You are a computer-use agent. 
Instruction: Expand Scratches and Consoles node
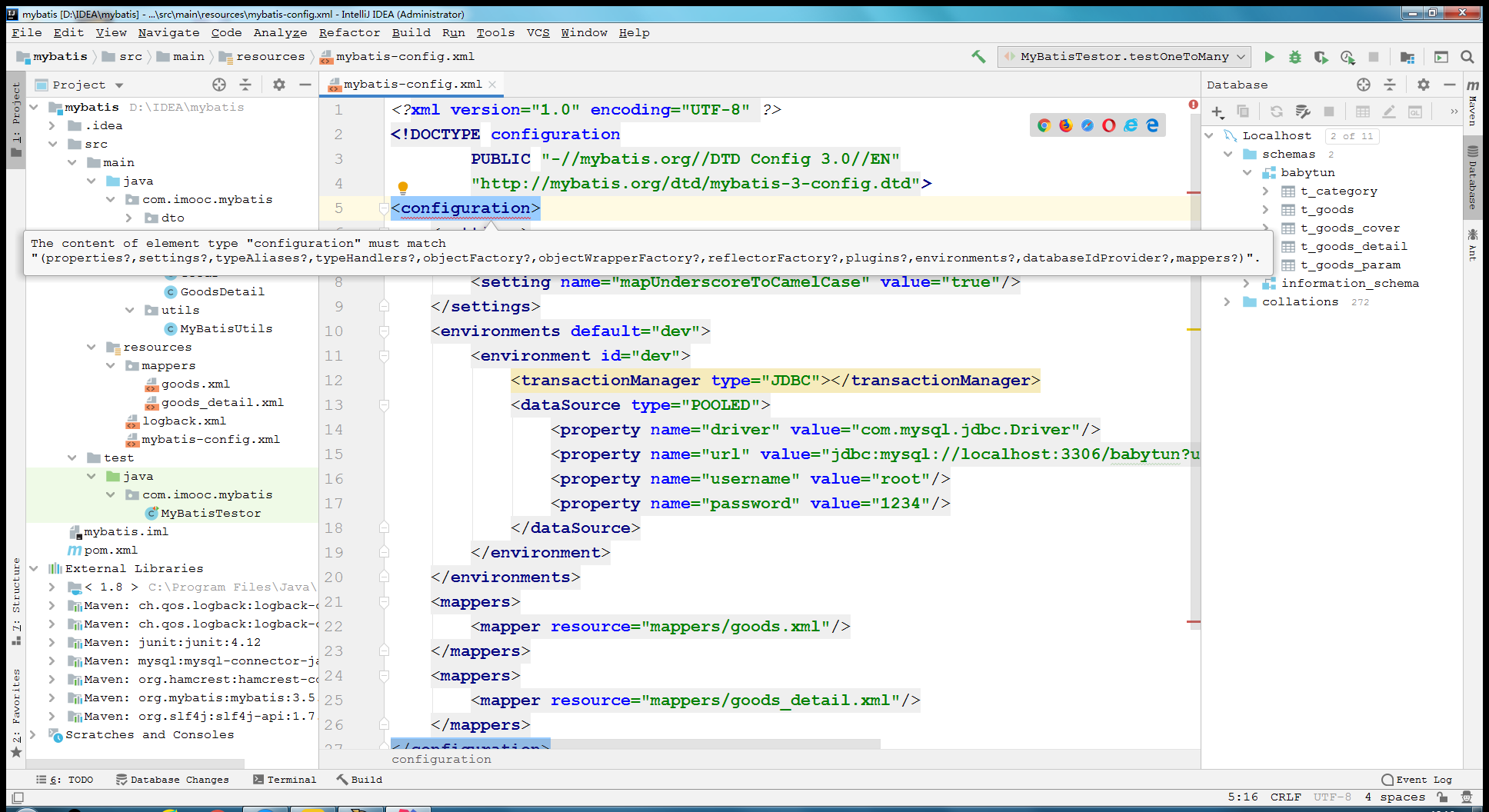click(32, 734)
